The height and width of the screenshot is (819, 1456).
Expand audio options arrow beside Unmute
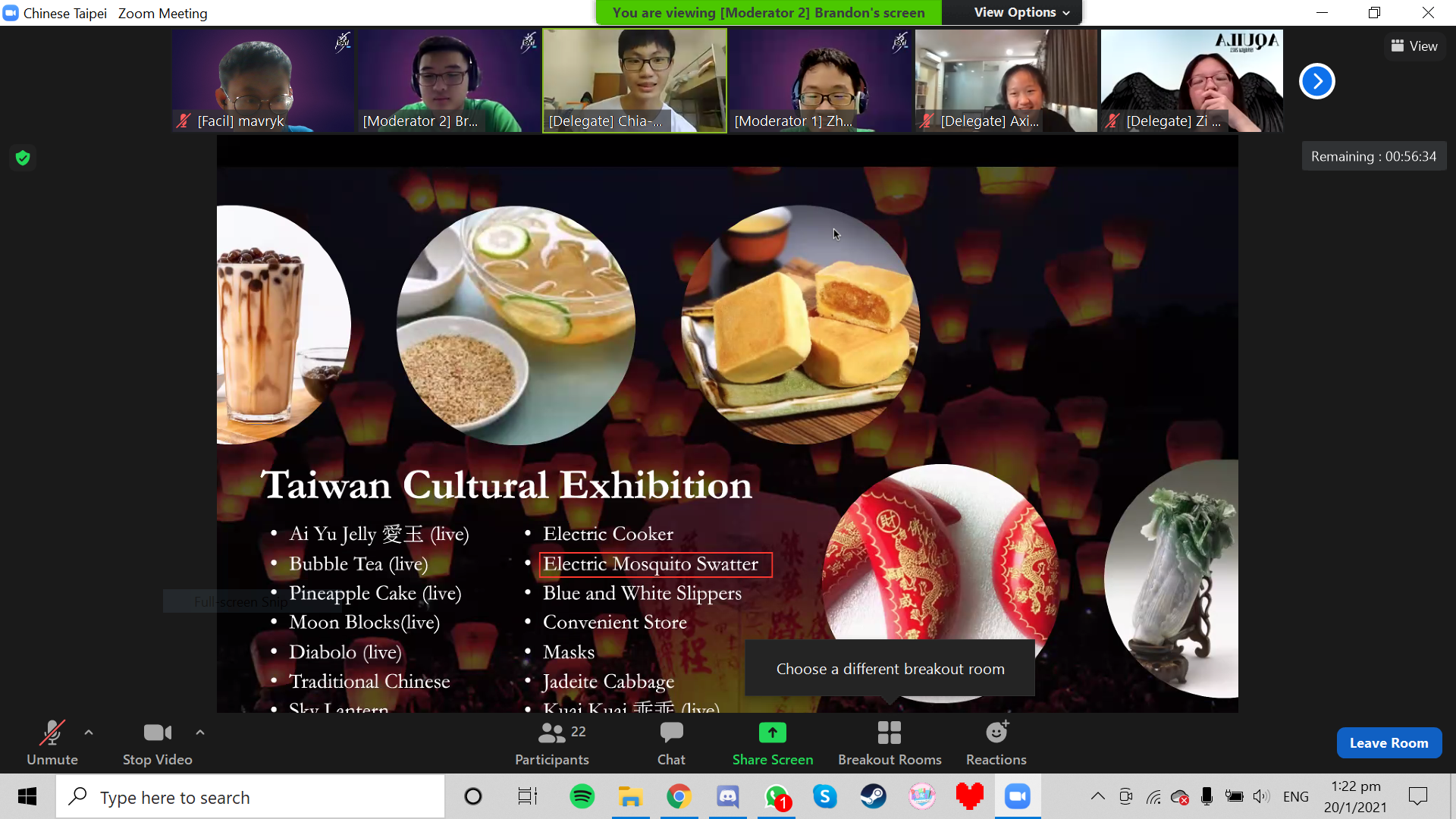89,733
